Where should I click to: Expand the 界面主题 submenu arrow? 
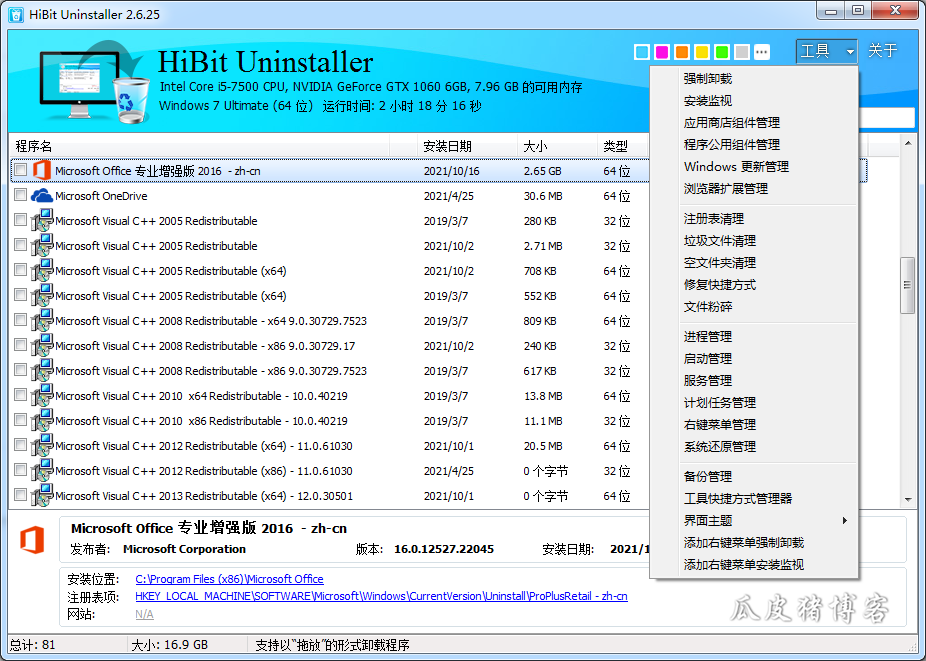click(x=845, y=520)
